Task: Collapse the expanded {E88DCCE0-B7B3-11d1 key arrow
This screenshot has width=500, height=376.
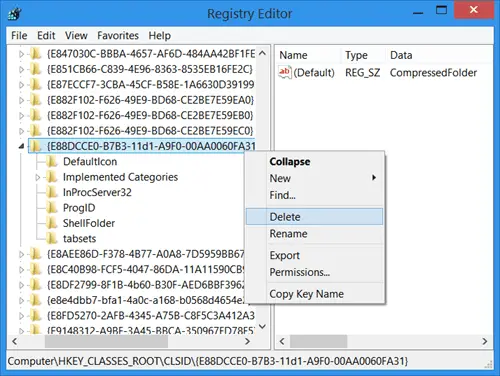Action: click(22, 146)
